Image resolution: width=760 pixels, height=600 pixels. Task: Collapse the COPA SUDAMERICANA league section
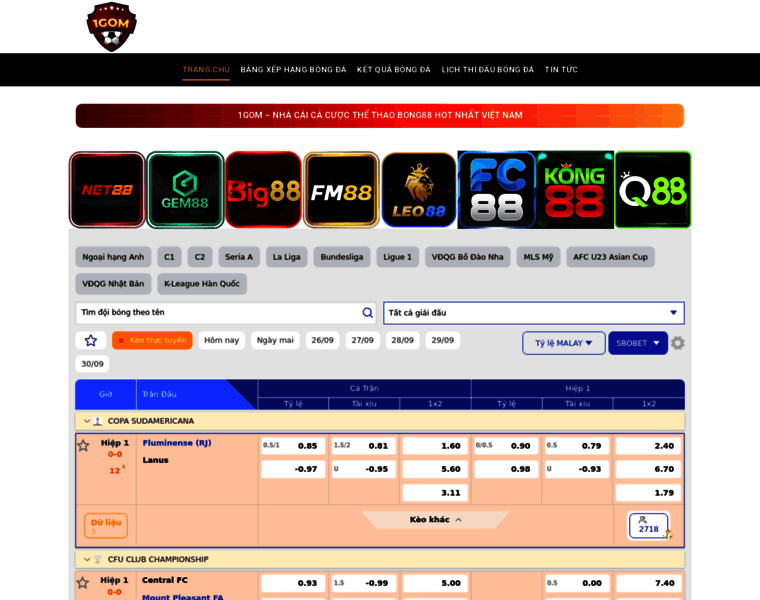pos(87,421)
